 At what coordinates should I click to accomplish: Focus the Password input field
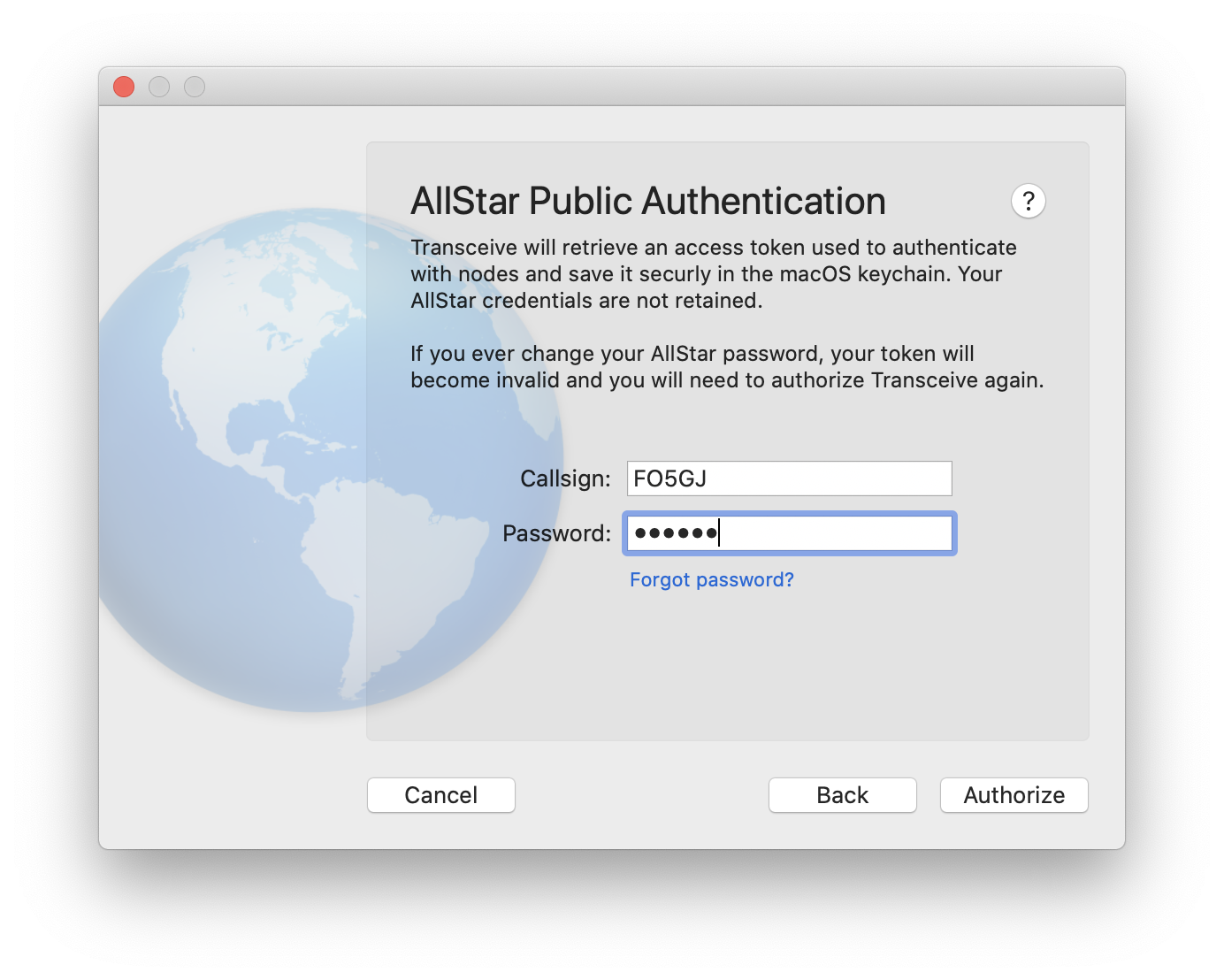tap(789, 533)
